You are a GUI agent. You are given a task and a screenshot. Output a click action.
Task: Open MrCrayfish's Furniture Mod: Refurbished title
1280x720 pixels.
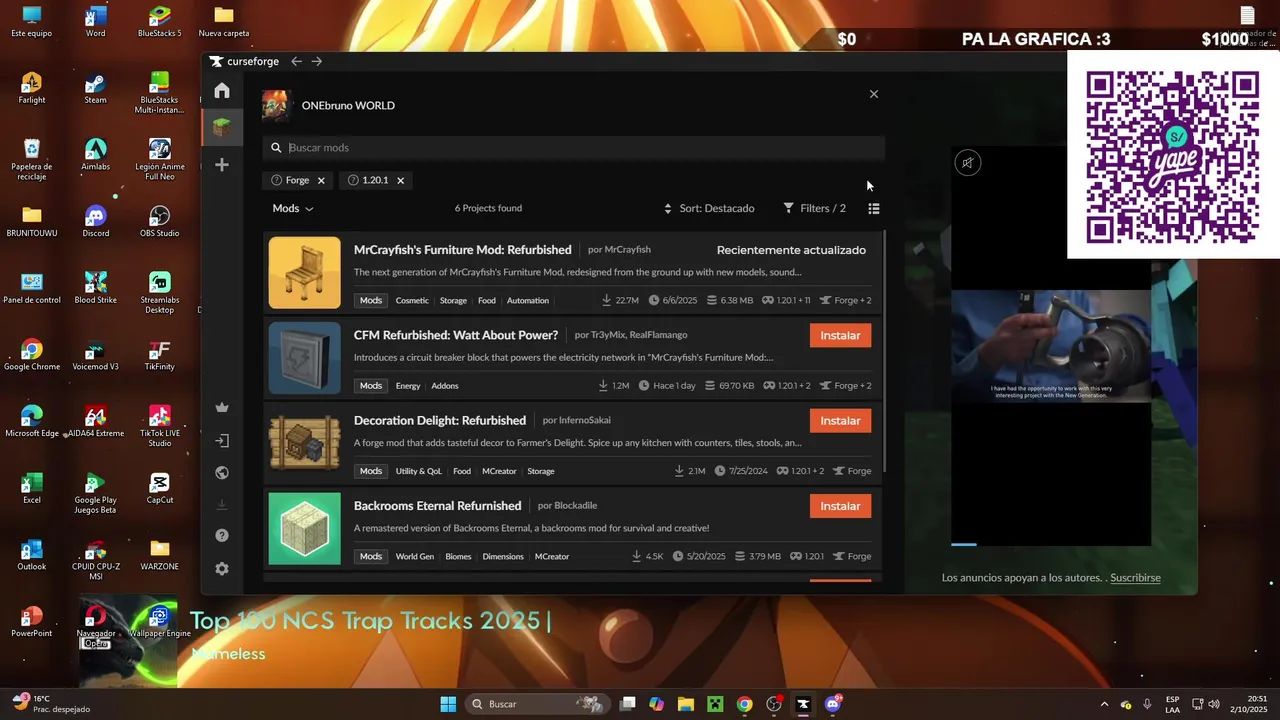[462, 250]
